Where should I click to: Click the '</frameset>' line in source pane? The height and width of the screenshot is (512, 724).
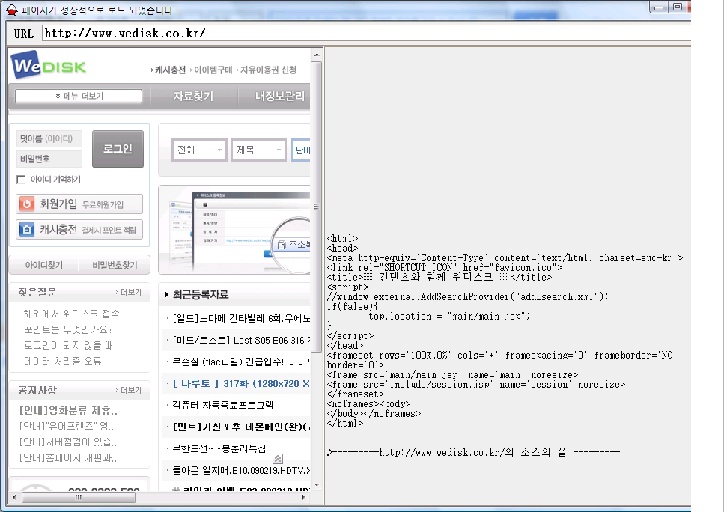tap(355, 394)
